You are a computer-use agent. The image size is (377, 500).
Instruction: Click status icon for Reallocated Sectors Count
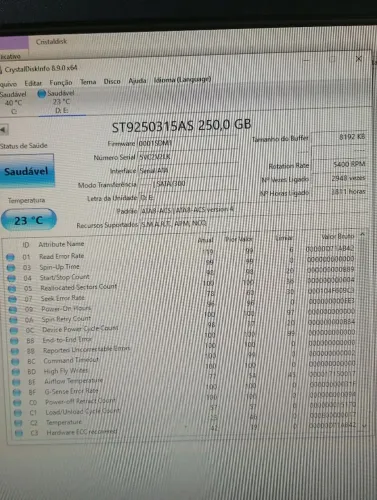point(12,288)
